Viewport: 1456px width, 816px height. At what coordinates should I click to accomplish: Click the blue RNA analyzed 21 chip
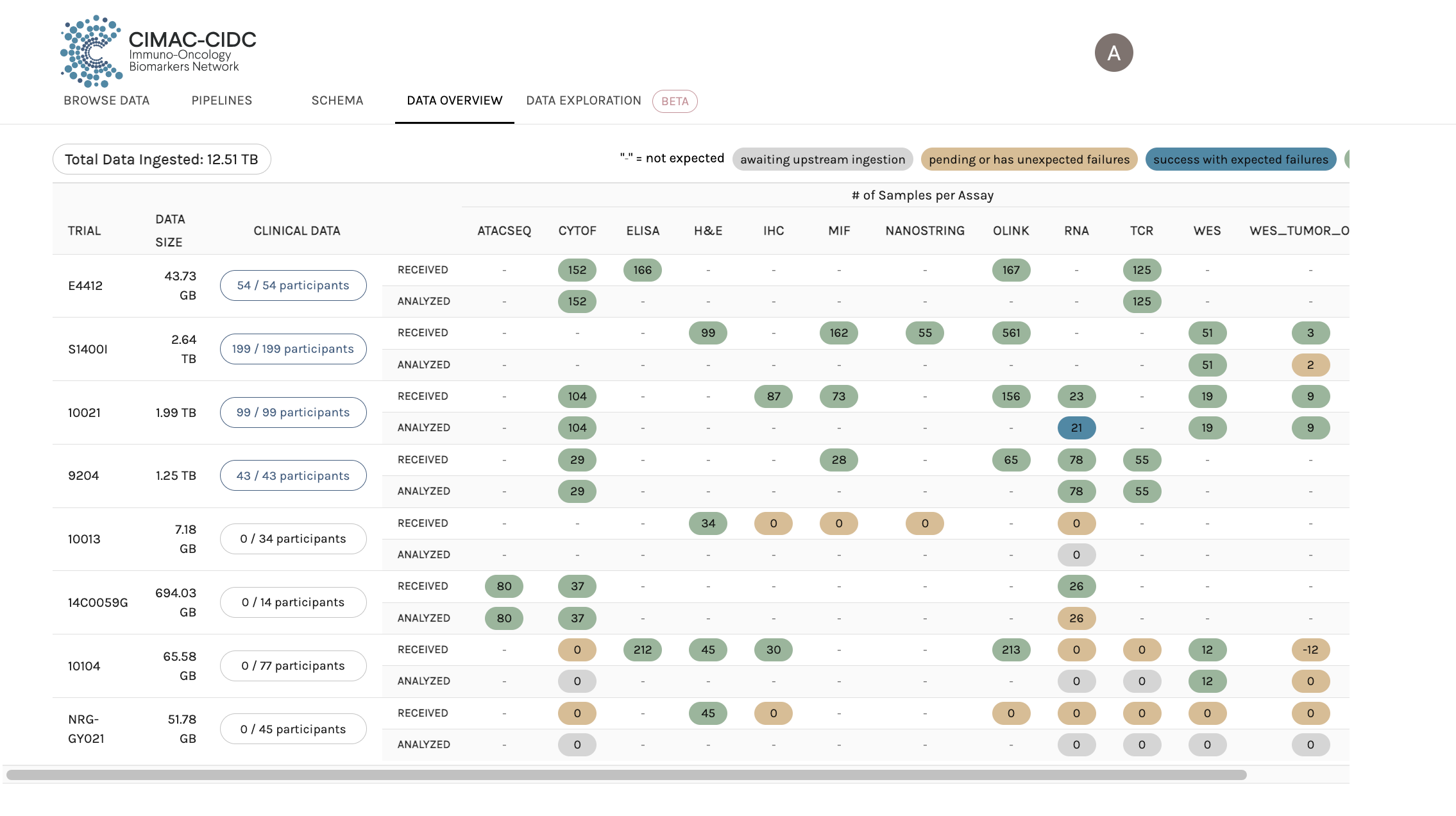click(1076, 428)
